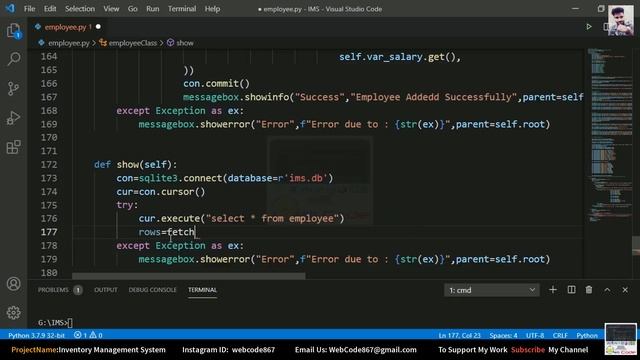Kill the terminal with trash icon
The height and width of the screenshot is (360, 640).
click(589, 290)
